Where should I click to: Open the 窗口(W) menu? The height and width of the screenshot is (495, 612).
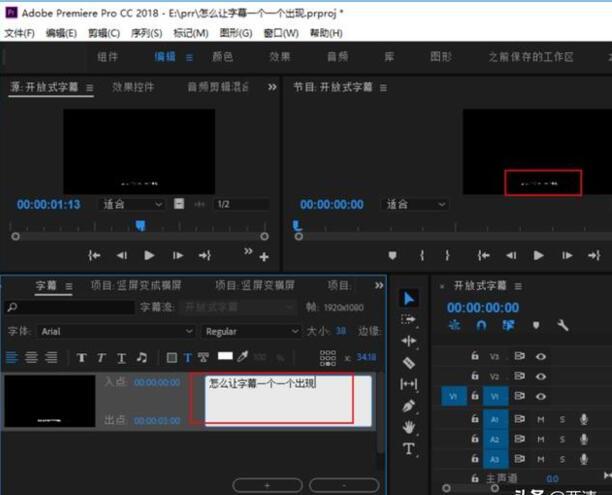[281, 33]
